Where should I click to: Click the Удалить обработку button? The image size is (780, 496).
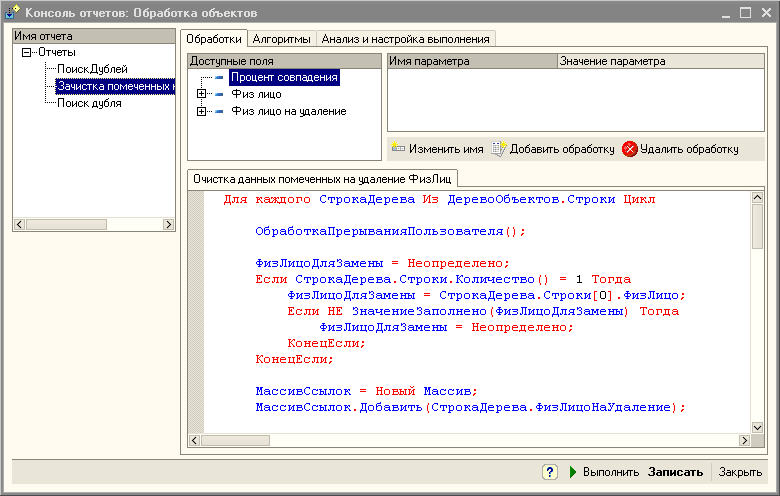point(681,149)
